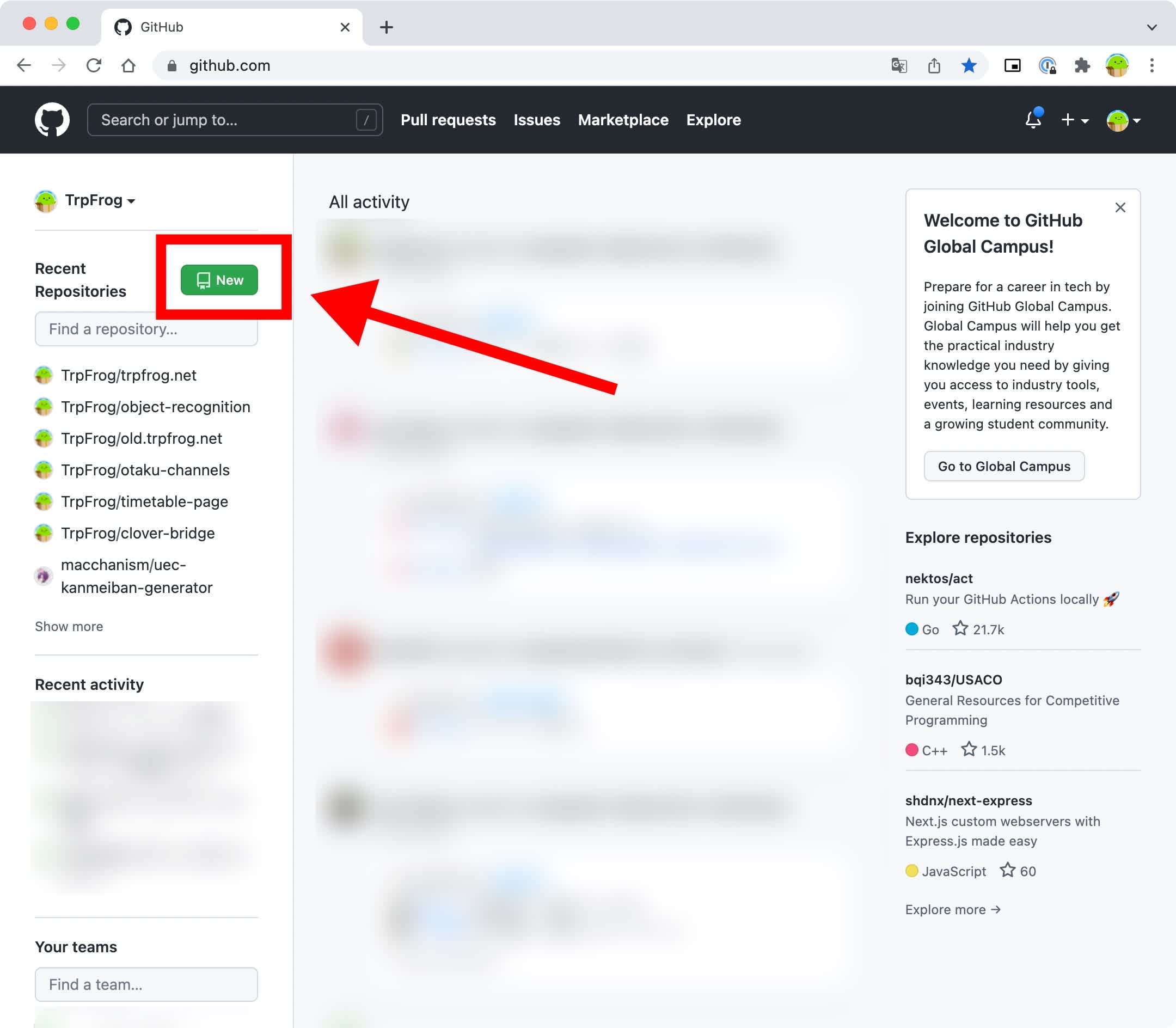The image size is (1176, 1028).
Task: Go to Pull requests
Action: click(448, 120)
